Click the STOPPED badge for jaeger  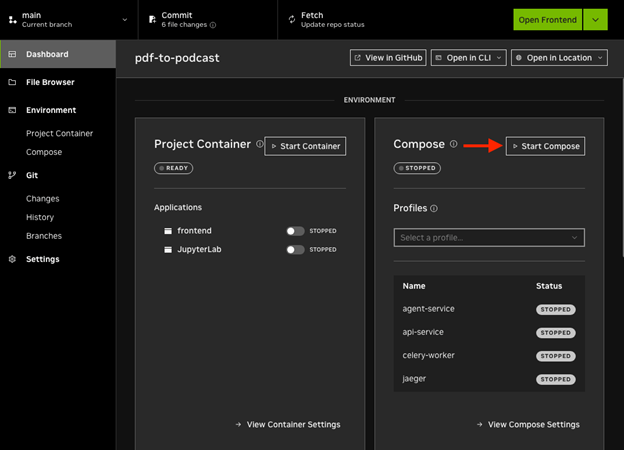(556, 380)
